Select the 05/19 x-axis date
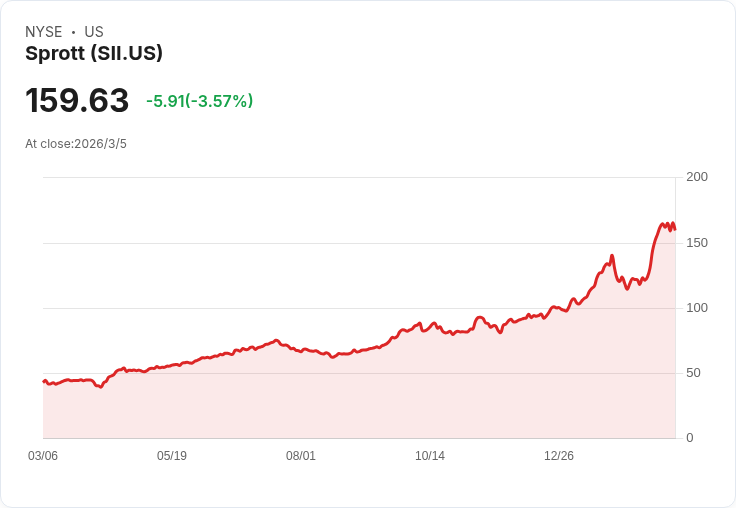The image size is (736, 508). (x=172, y=456)
